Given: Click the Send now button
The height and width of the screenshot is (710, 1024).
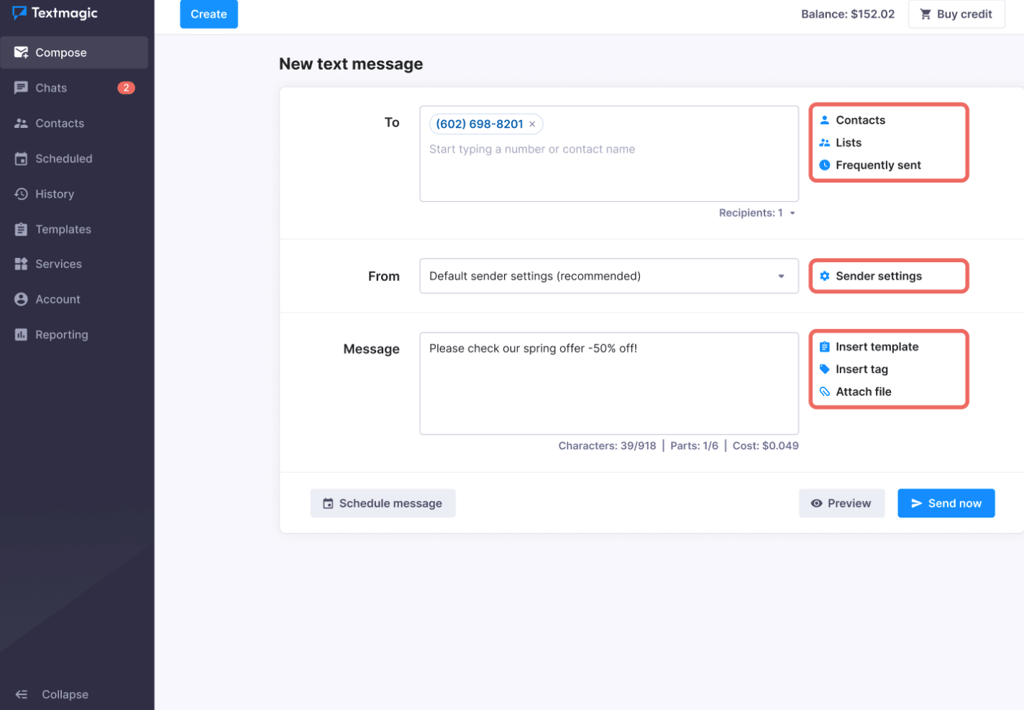Looking at the screenshot, I should point(946,504).
